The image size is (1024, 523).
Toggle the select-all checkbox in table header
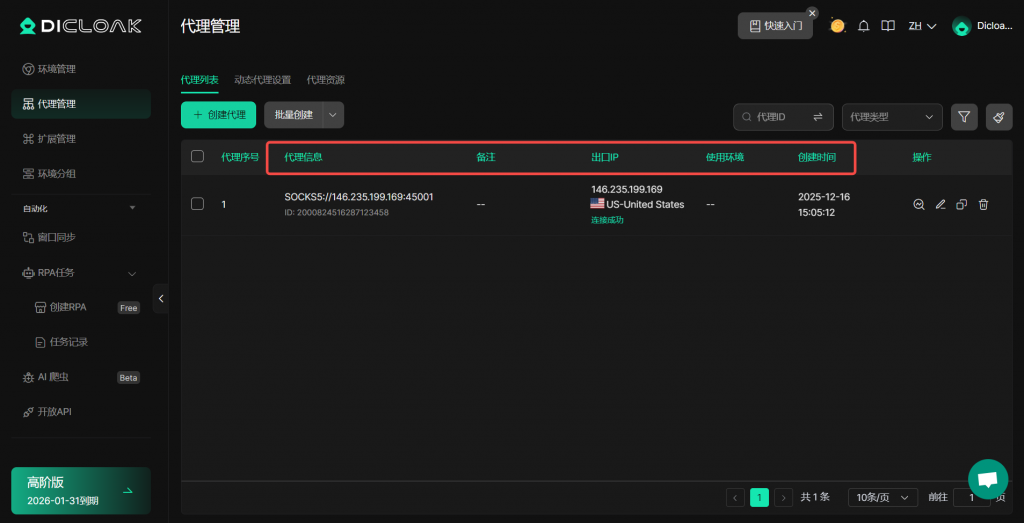(x=197, y=157)
